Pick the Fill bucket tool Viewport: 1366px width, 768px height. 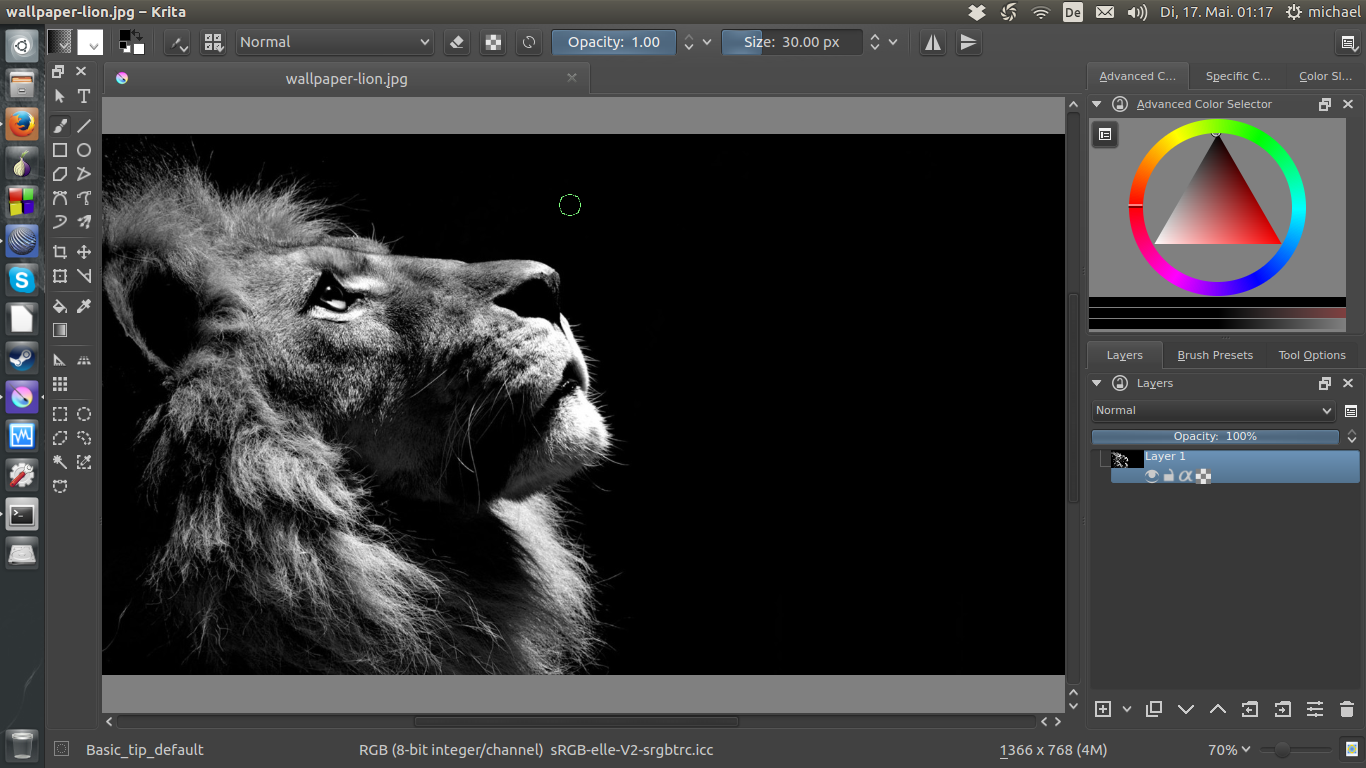(x=60, y=306)
